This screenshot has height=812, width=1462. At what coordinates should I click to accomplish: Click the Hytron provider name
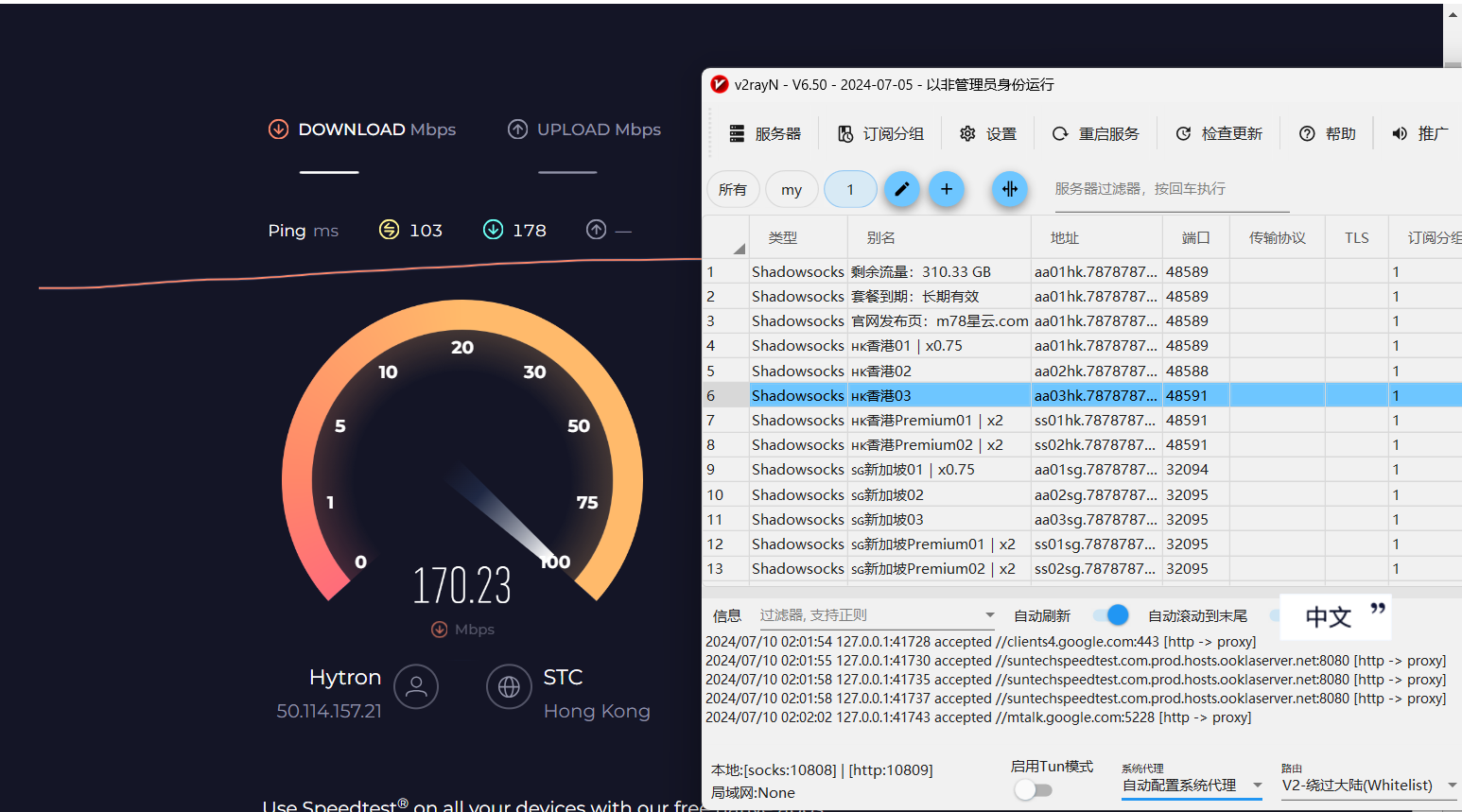(x=345, y=677)
